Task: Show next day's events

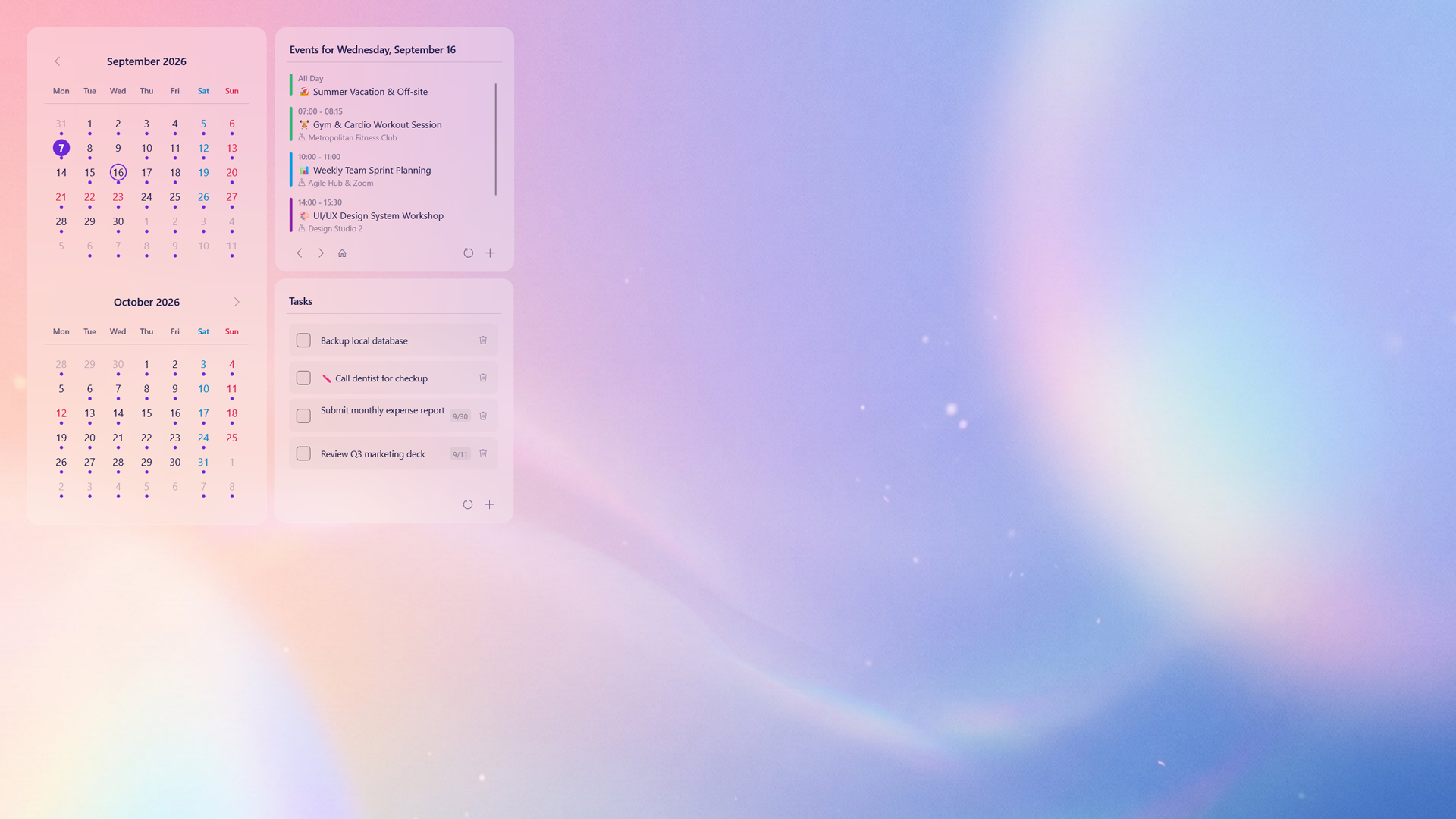Action: coord(321,253)
